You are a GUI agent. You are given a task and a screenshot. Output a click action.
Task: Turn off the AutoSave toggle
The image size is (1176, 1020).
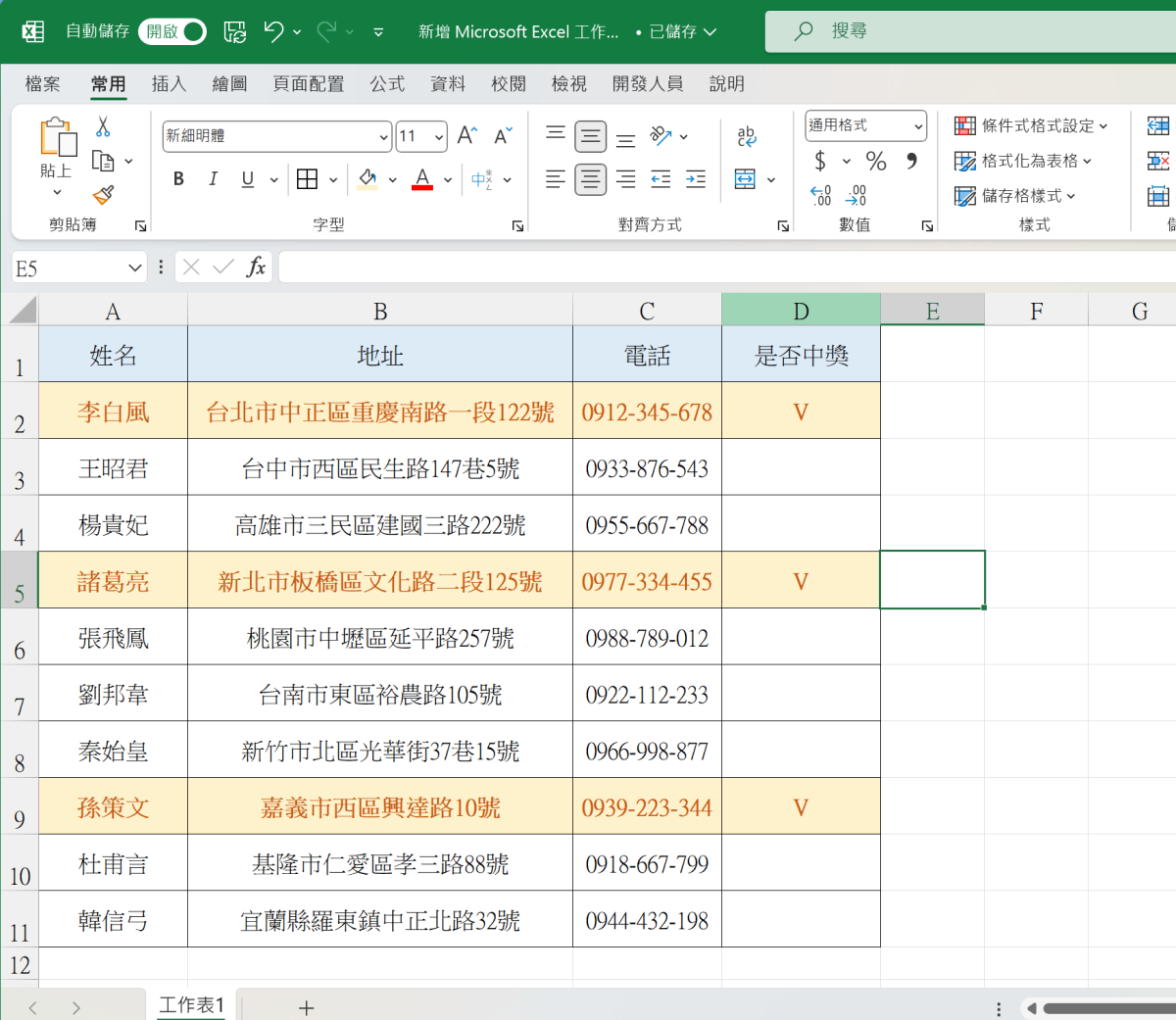(x=172, y=31)
